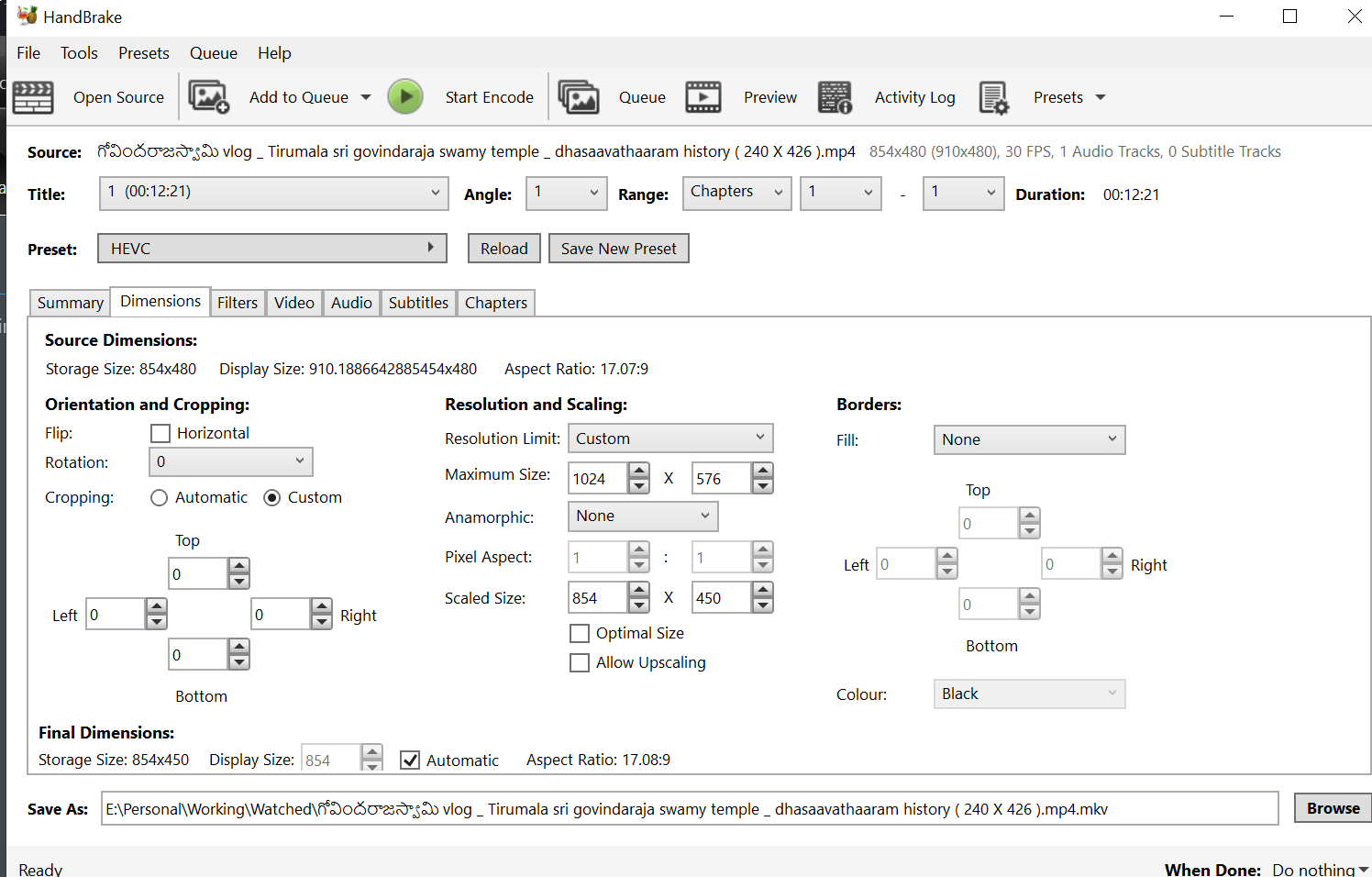The image size is (1372, 877).
Task: Open the Title dropdown
Action: pos(273,193)
